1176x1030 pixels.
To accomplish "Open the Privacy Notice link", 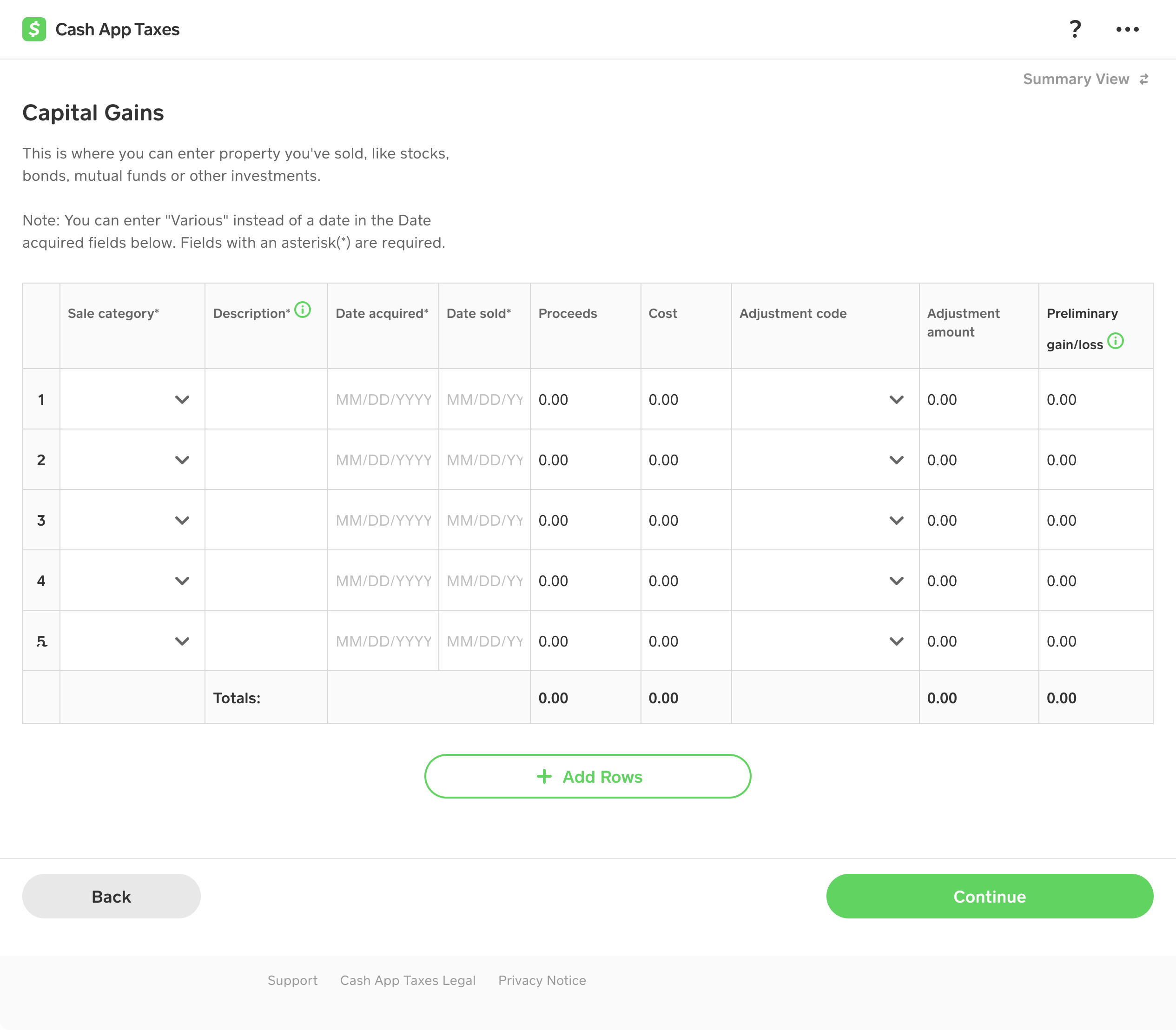I will (542, 981).
